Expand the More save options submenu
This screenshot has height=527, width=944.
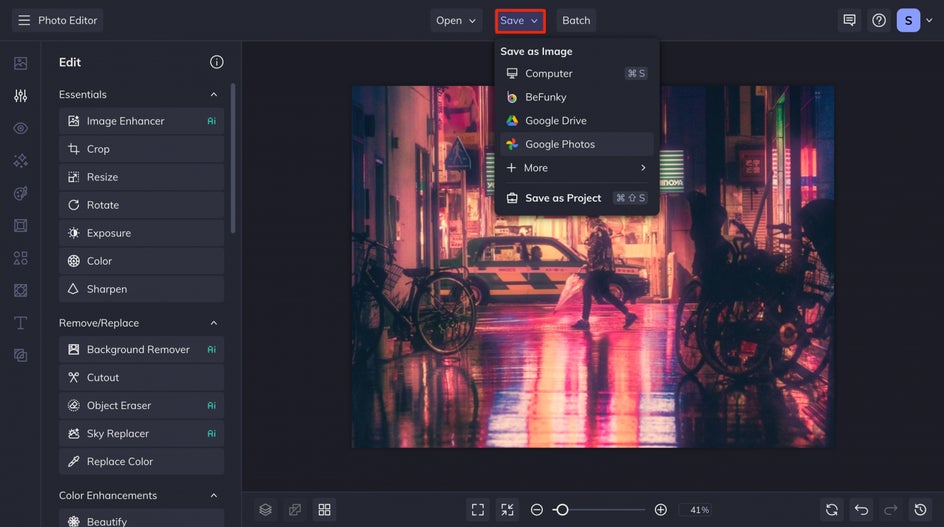[x=576, y=168]
